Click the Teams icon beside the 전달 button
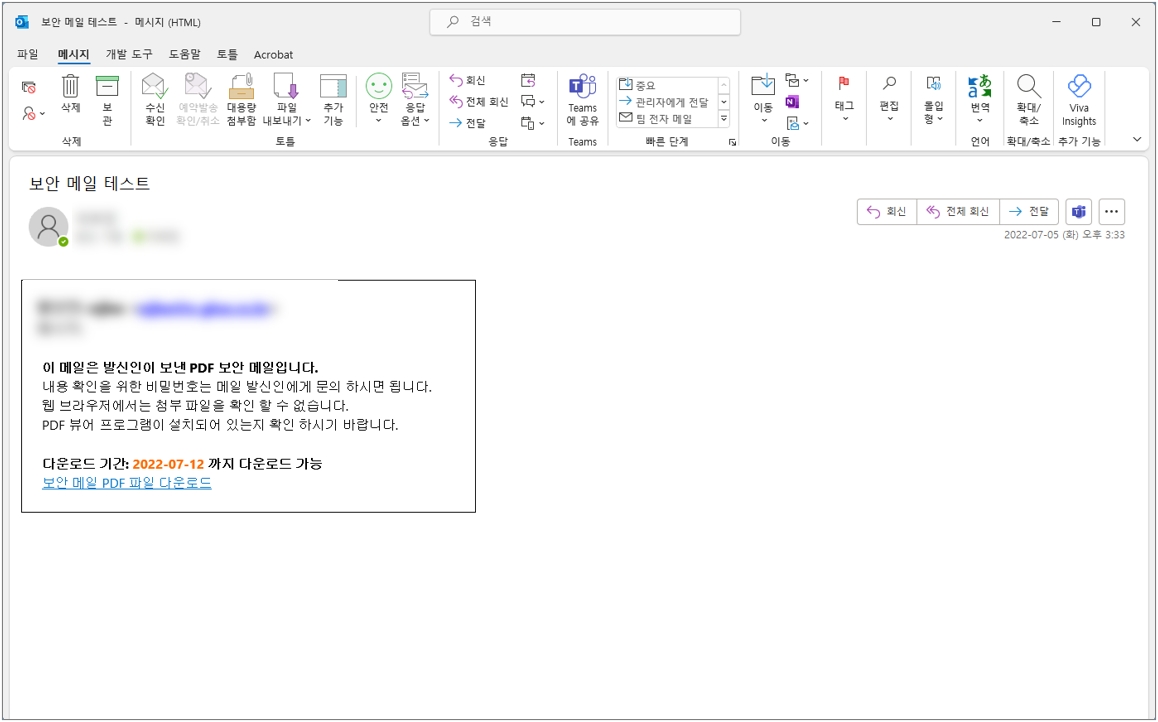The width and height of the screenshot is (1158, 722). (1078, 212)
